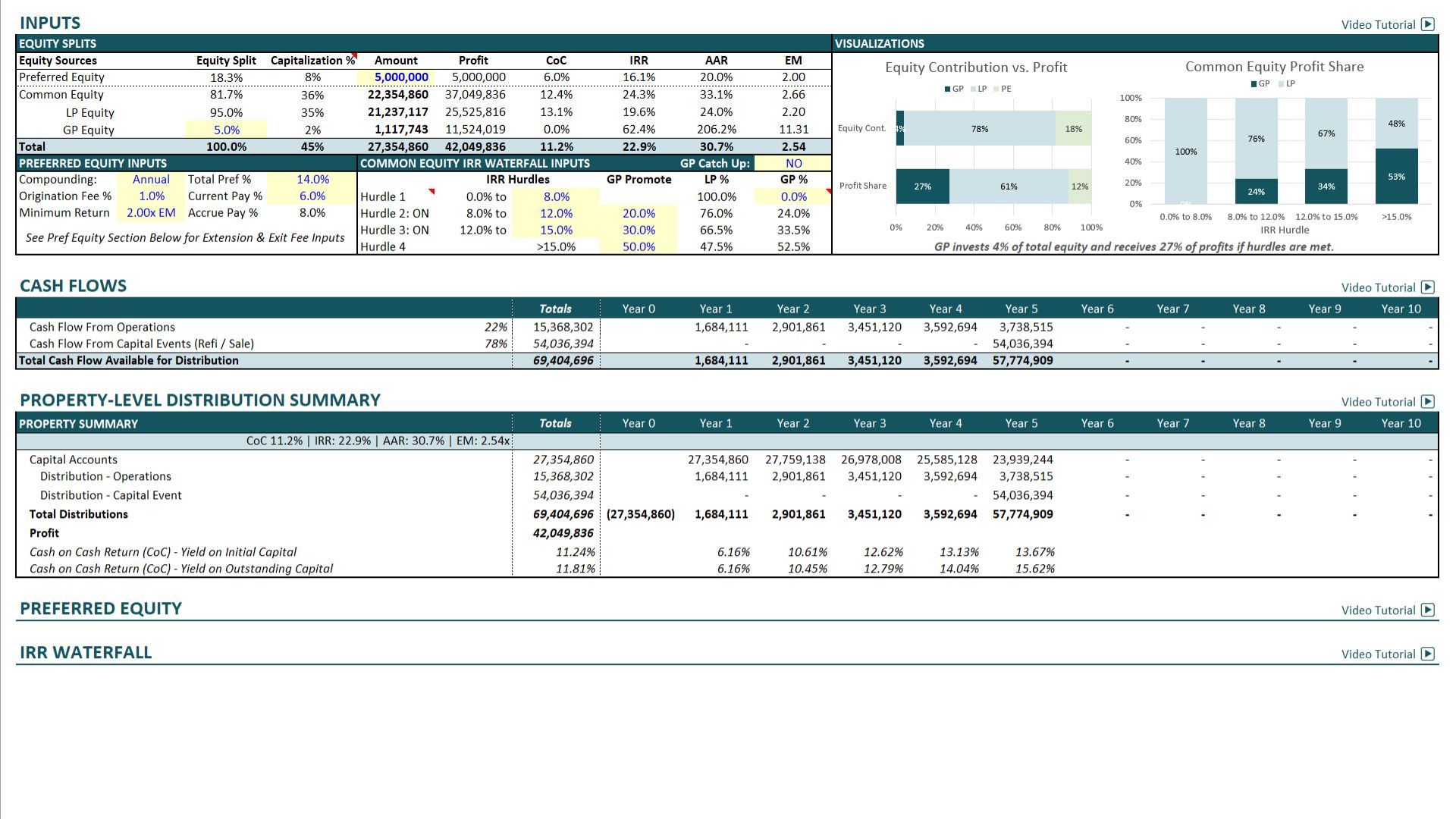Toggle the Hurdle 2: ON cell
The height and width of the screenshot is (819, 1456).
click(x=394, y=214)
